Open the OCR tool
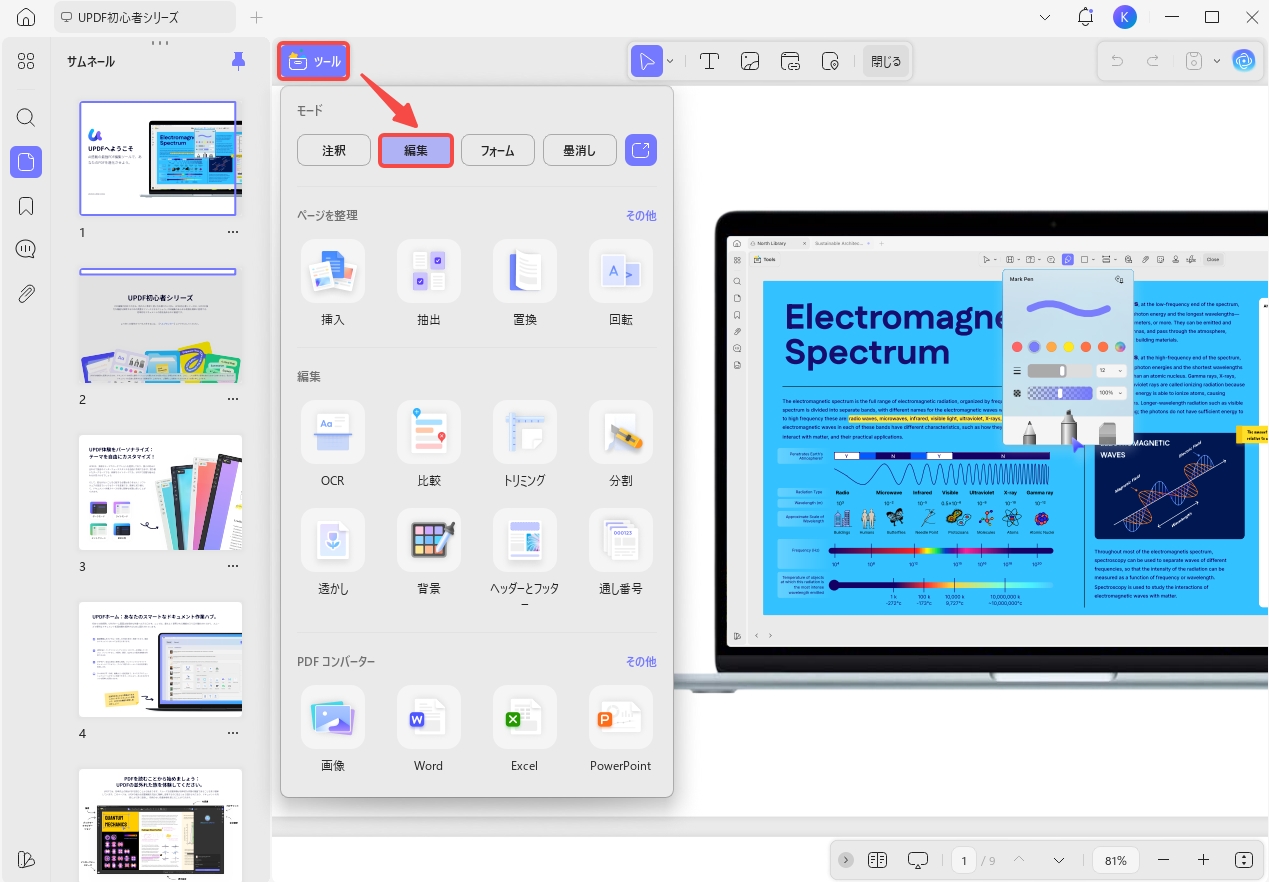This screenshot has height=882, width=1269. 332,432
